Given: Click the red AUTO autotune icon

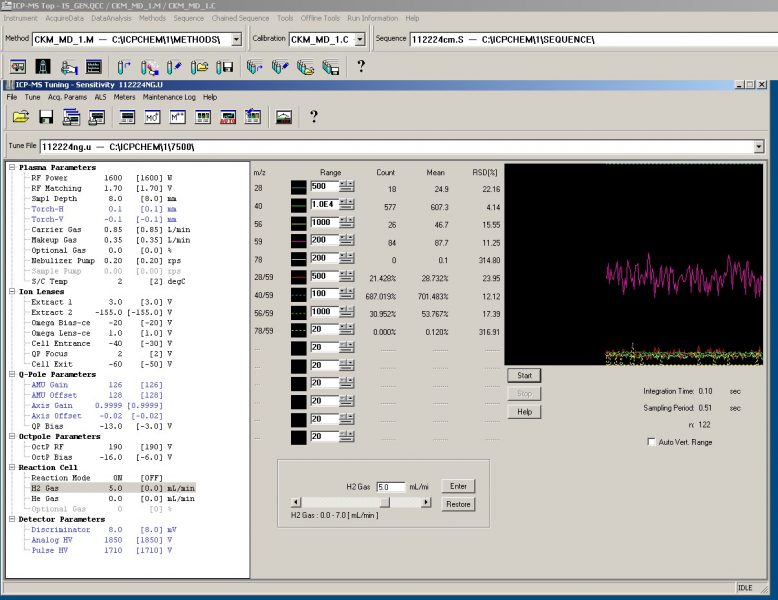Looking at the screenshot, I should (x=228, y=117).
